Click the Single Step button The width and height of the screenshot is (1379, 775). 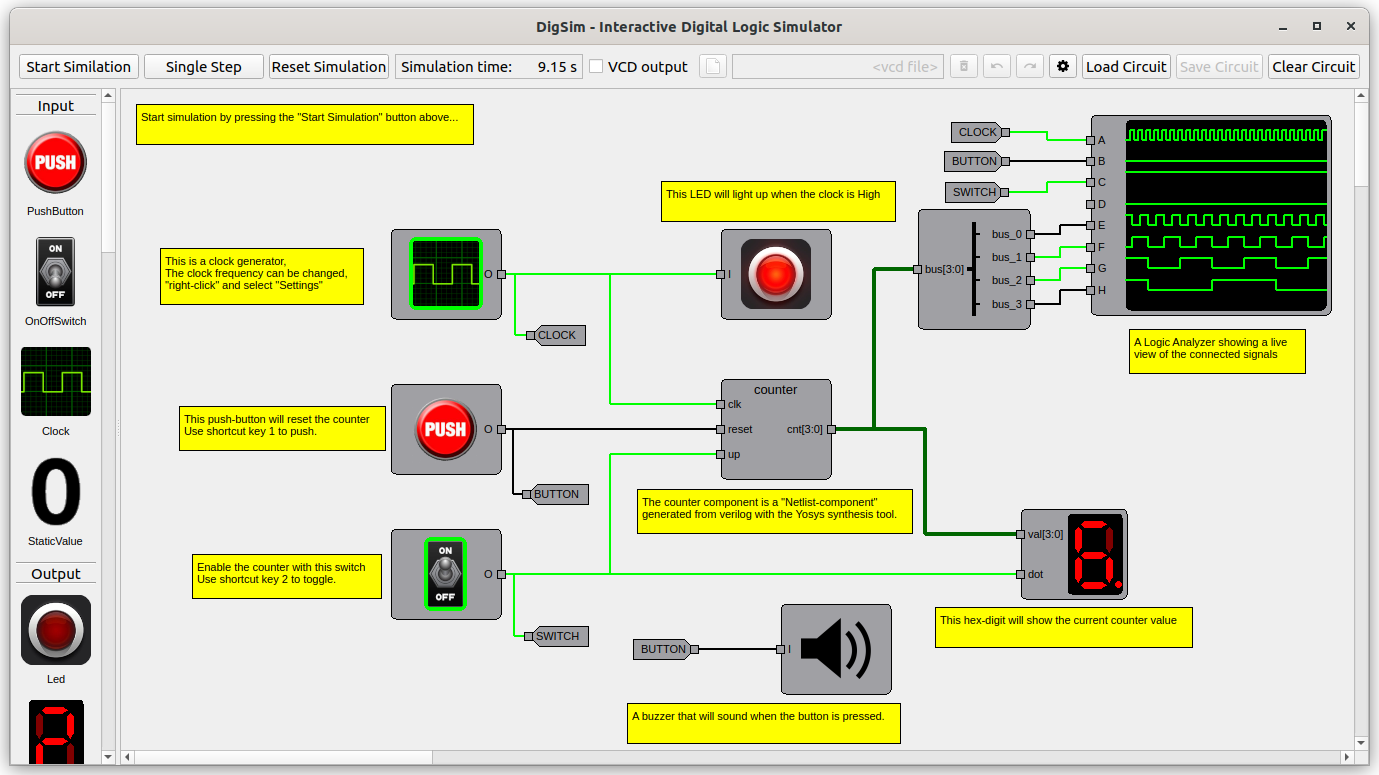click(203, 66)
